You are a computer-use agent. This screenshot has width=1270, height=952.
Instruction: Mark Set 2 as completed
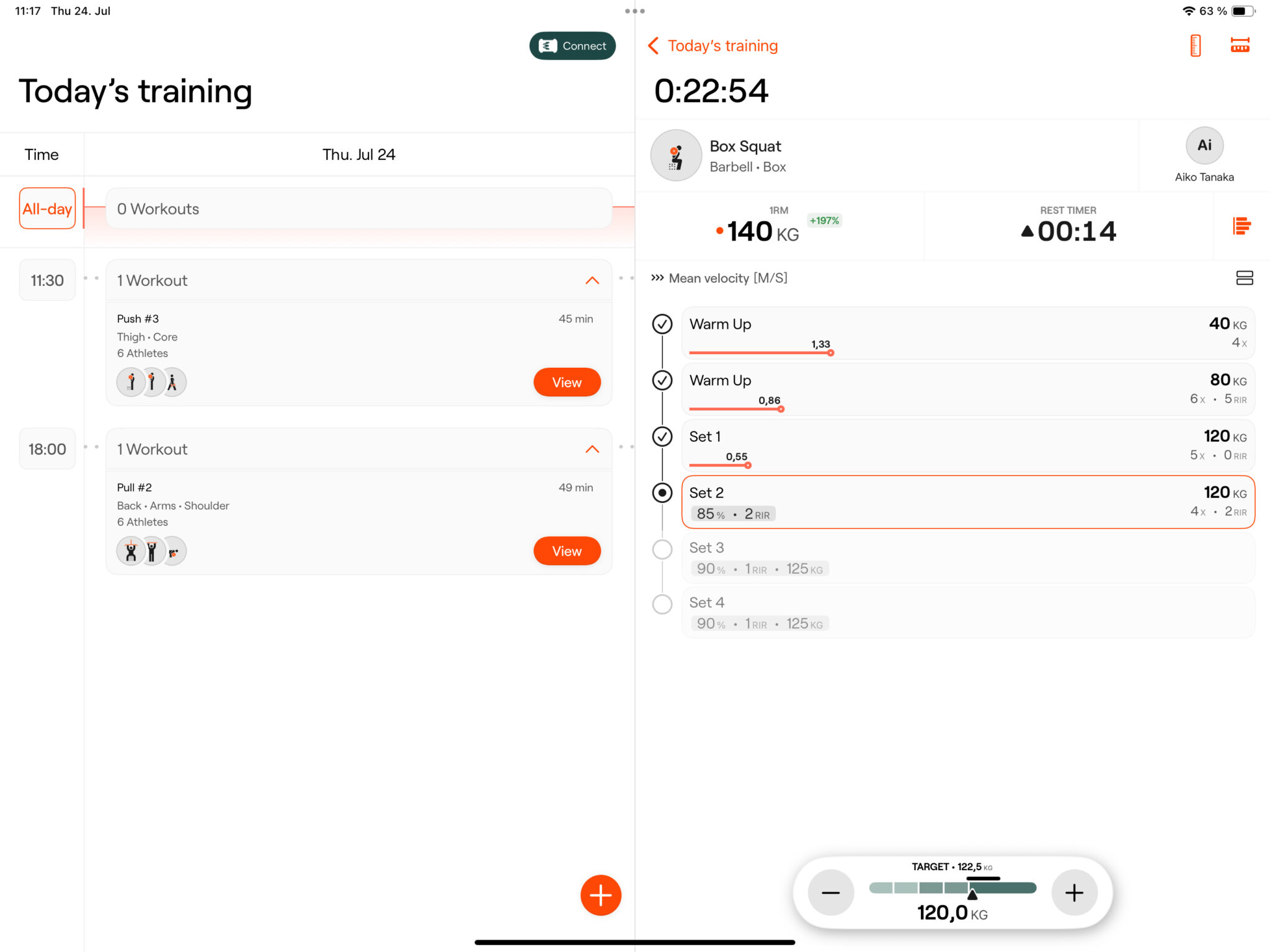point(662,492)
